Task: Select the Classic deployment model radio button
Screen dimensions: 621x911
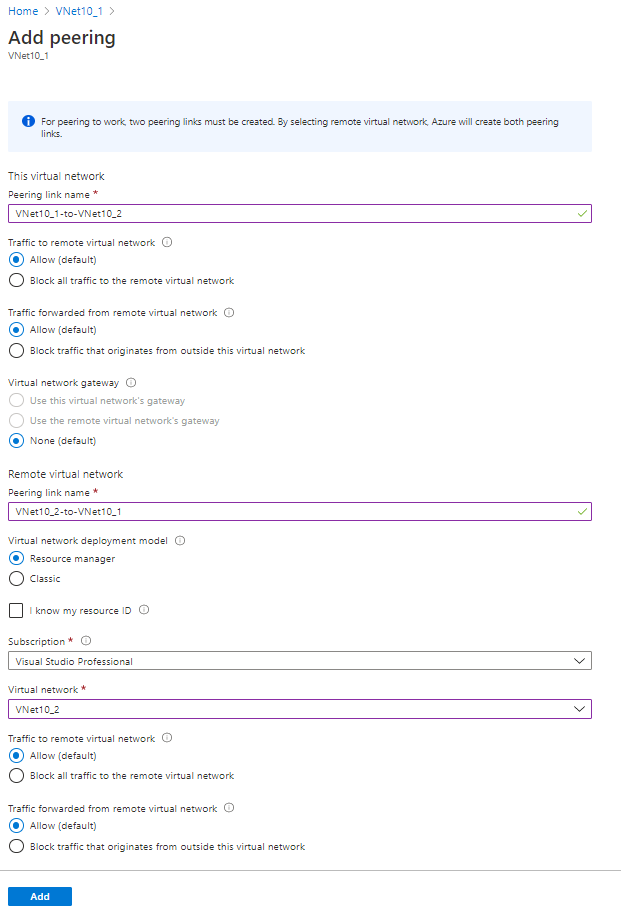Action: [x=16, y=578]
